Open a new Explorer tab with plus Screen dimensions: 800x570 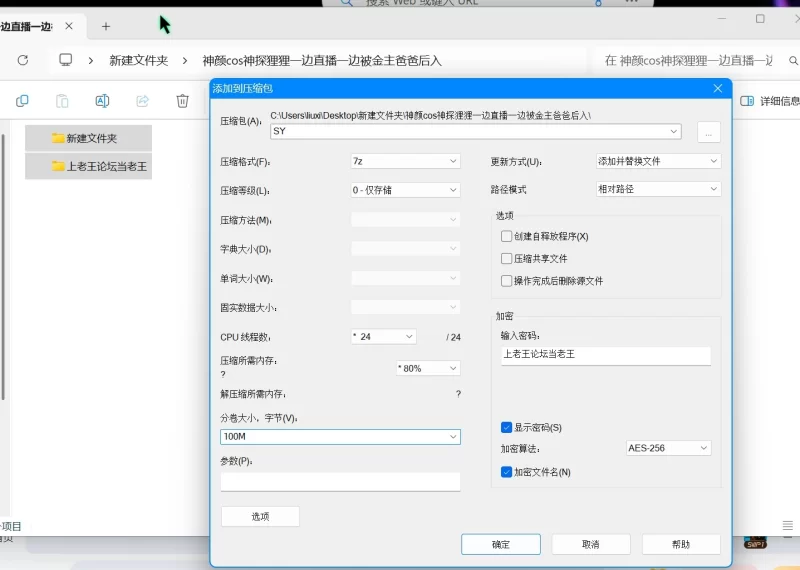106,27
